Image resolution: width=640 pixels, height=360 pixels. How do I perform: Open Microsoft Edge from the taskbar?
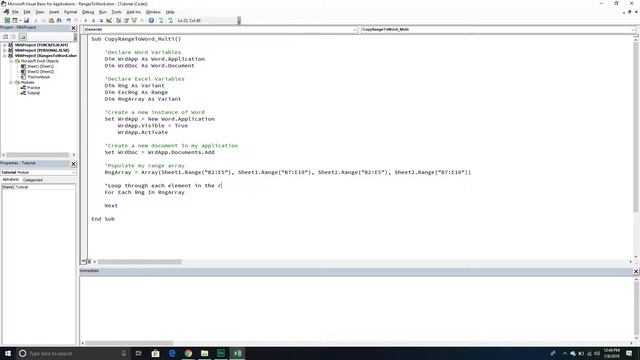click(172, 353)
